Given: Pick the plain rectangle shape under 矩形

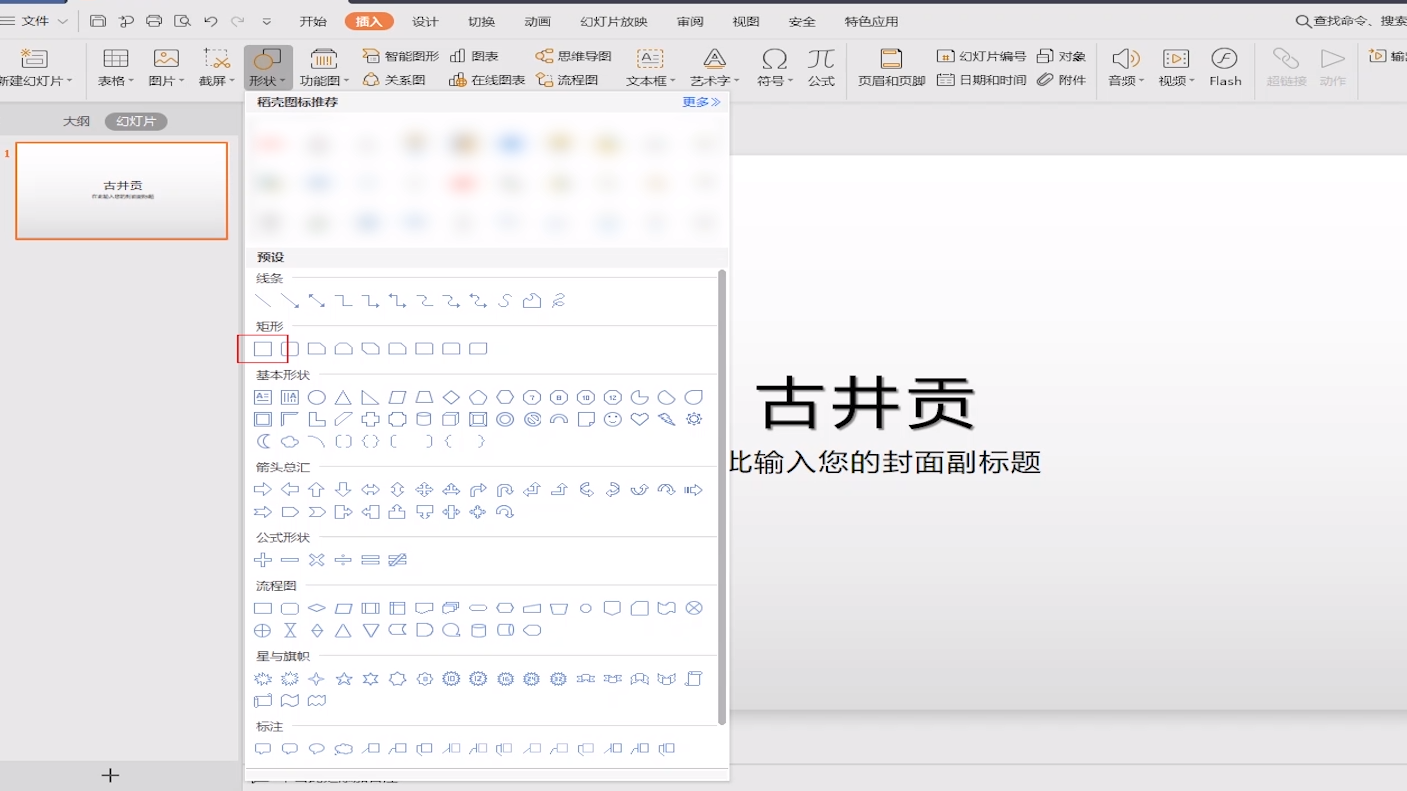Looking at the screenshot, I should (263, 349).
